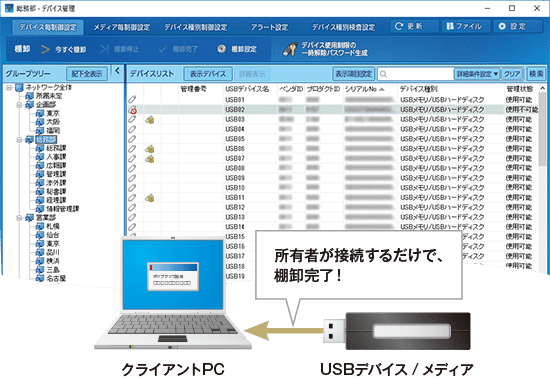This screenshot has height=379, width=550.
Task: Click the magnifier icon in the search box
Action: (383, 74)
